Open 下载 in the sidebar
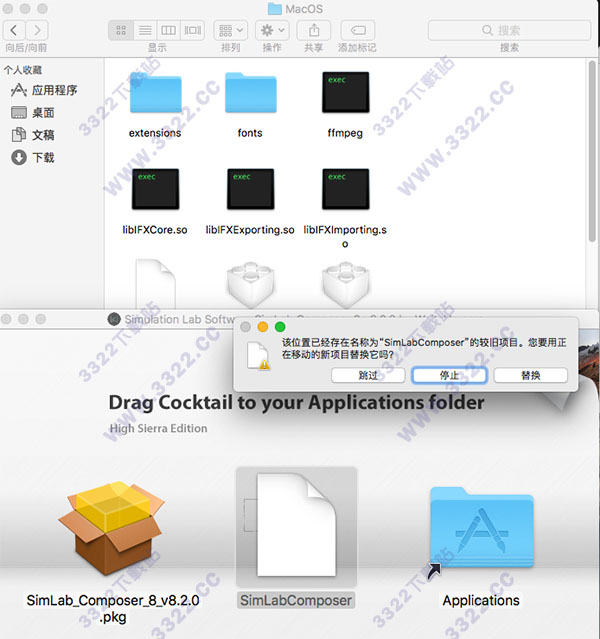This screenshot has height=639, width=600. (x=33, y=157)
